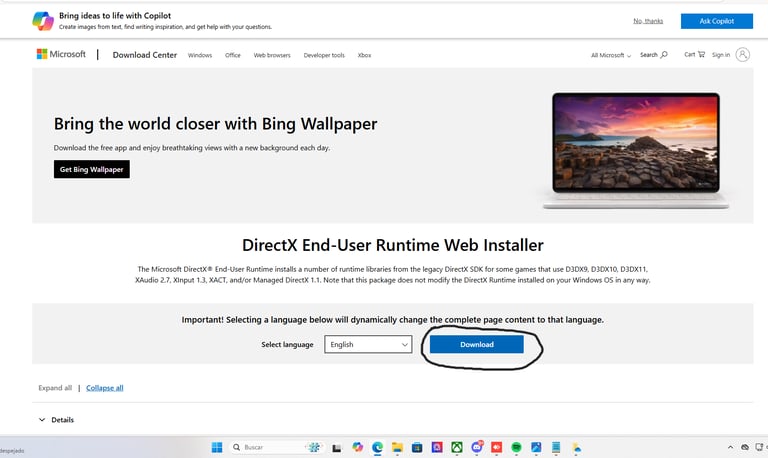
Task: Click the Sign in profile icon
Action: pos(743,54)
